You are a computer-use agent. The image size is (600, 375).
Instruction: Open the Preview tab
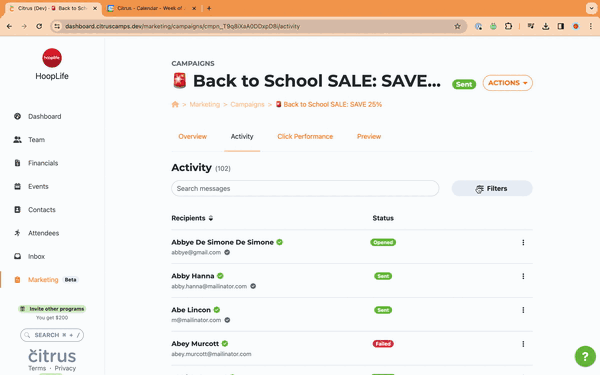tap(369, 137)
